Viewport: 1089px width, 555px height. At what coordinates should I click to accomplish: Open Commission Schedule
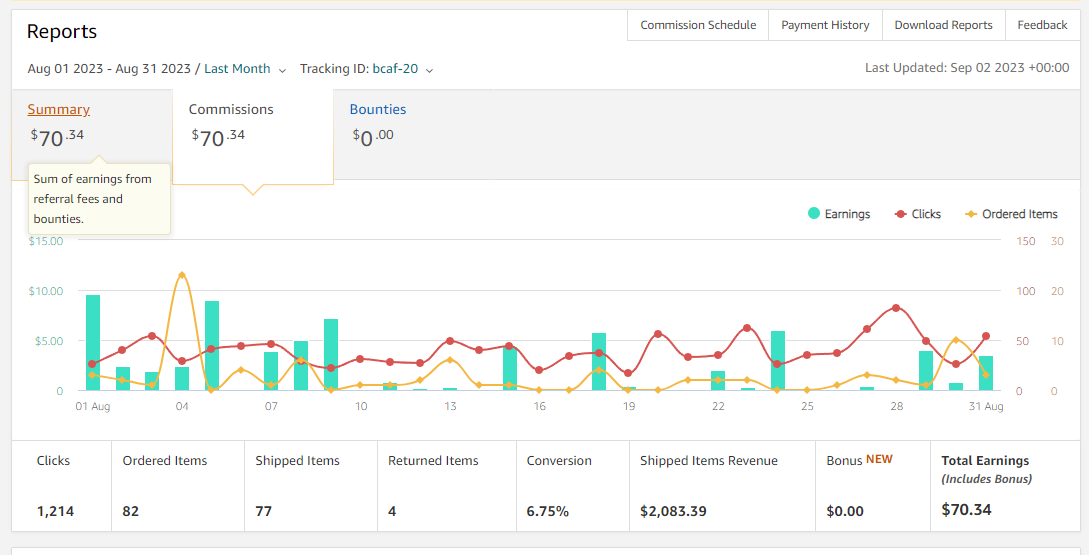[698, 25]
